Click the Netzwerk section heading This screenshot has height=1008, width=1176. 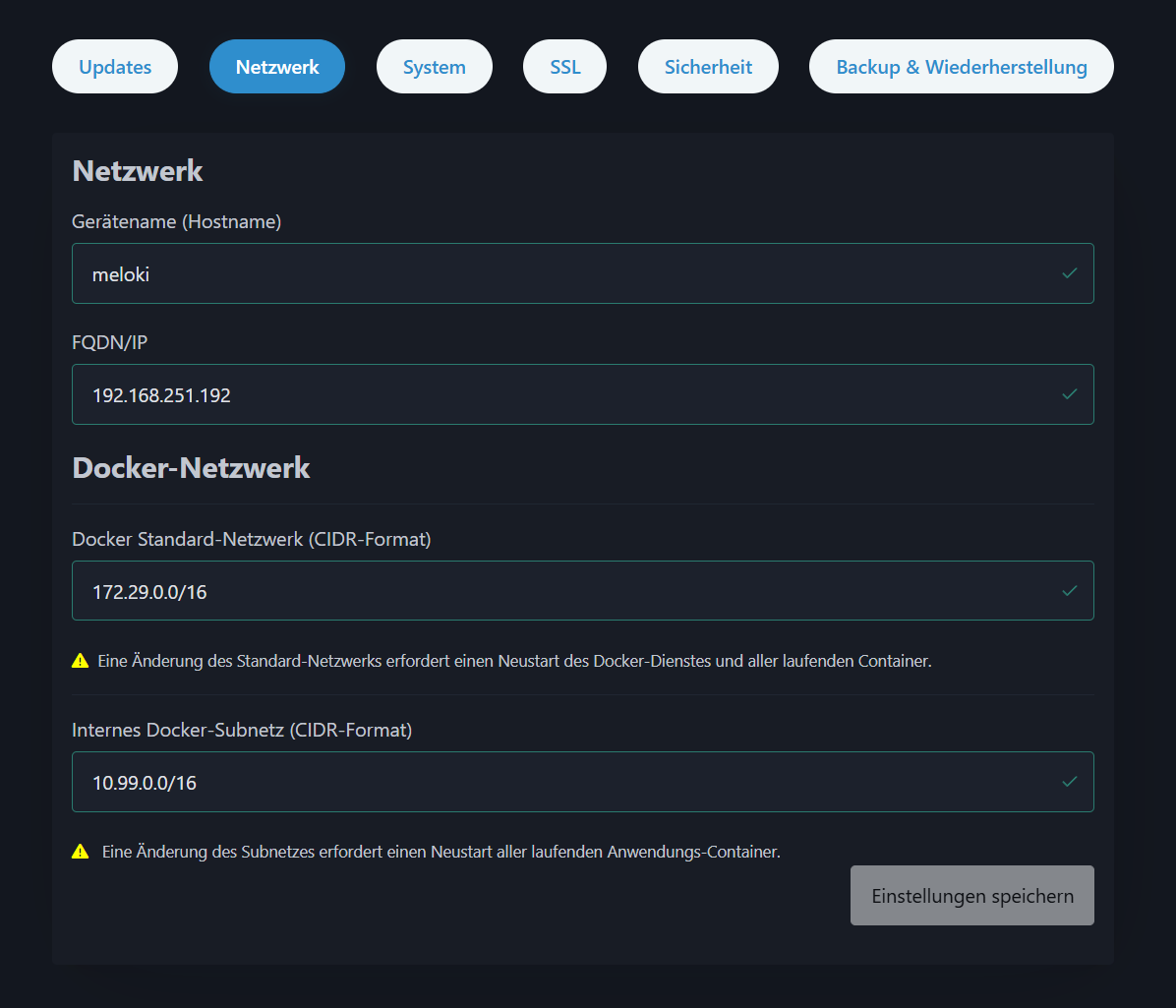point(137,170)
